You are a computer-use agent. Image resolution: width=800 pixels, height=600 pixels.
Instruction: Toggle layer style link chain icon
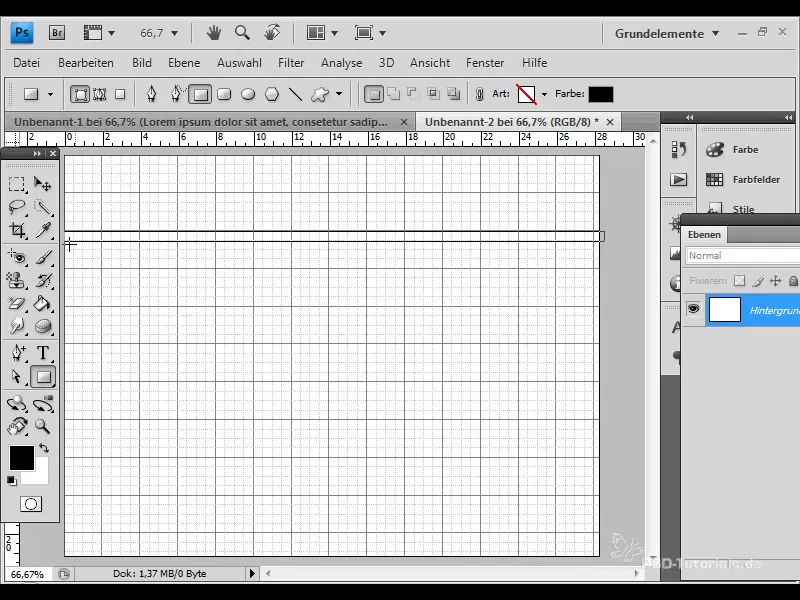point(479,94)
